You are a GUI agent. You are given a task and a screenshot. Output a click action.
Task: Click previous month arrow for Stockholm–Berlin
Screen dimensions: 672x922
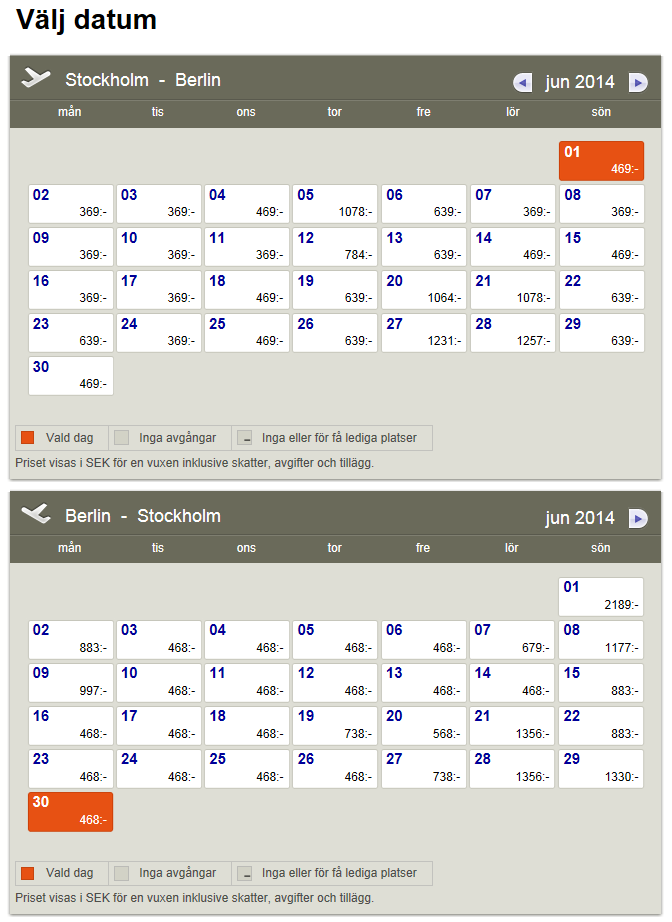(x=522, y=82)
